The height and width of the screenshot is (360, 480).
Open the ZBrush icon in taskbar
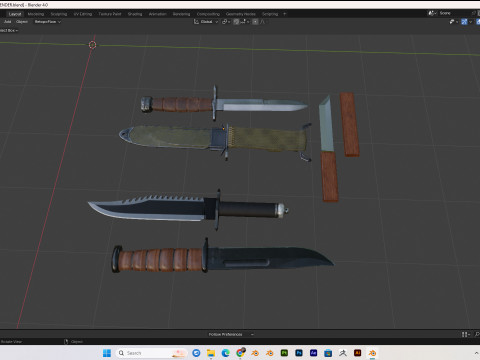[x=343, y=353]
